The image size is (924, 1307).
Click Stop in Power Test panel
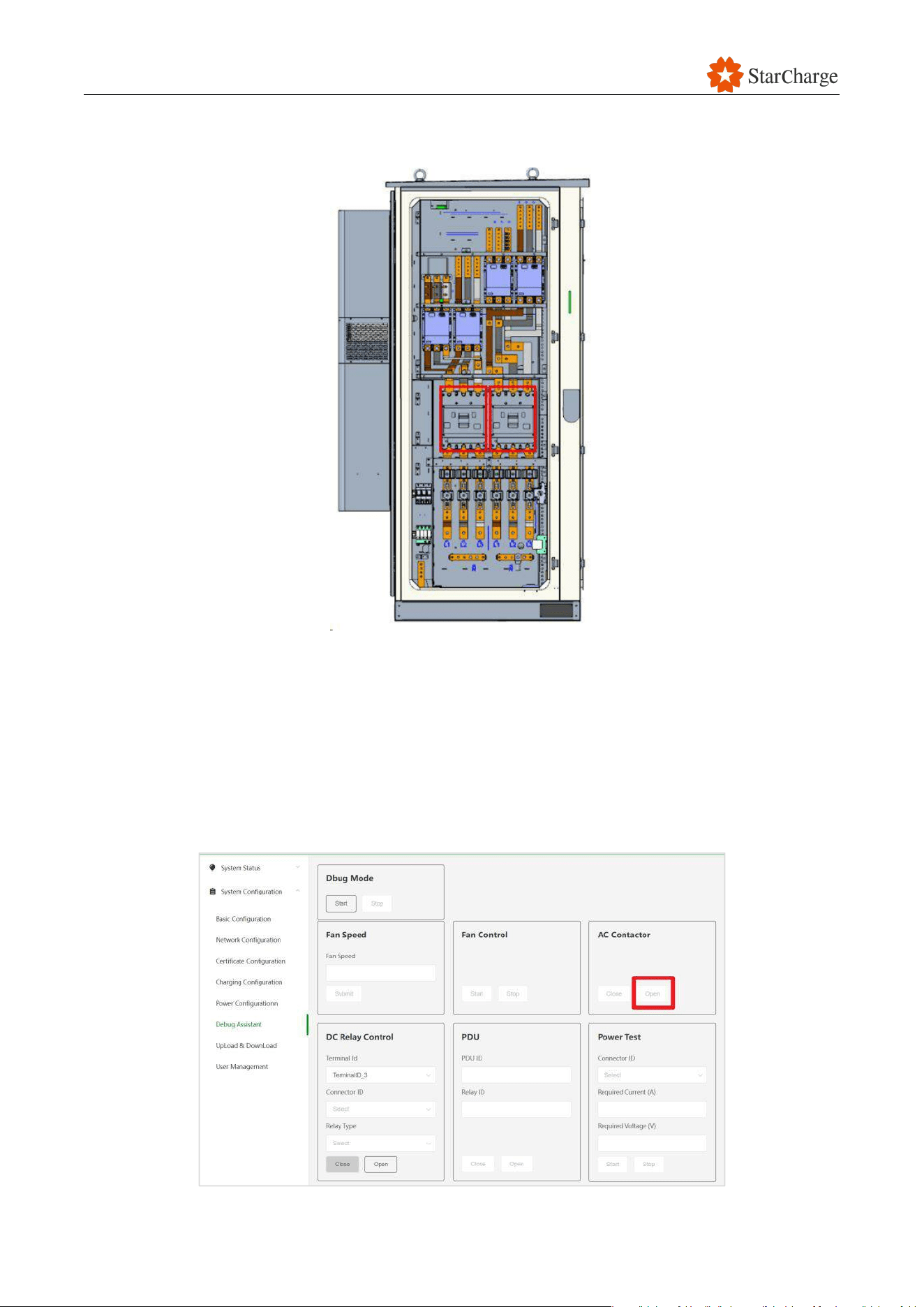coord(649,1164)
